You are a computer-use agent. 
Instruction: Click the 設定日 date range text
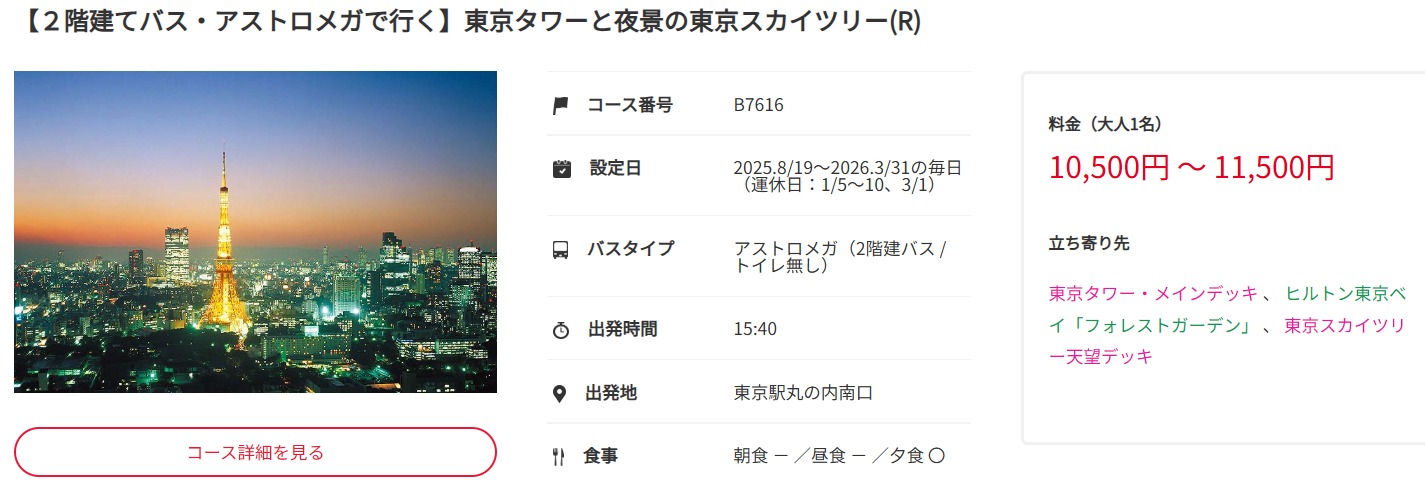point(848,176)
